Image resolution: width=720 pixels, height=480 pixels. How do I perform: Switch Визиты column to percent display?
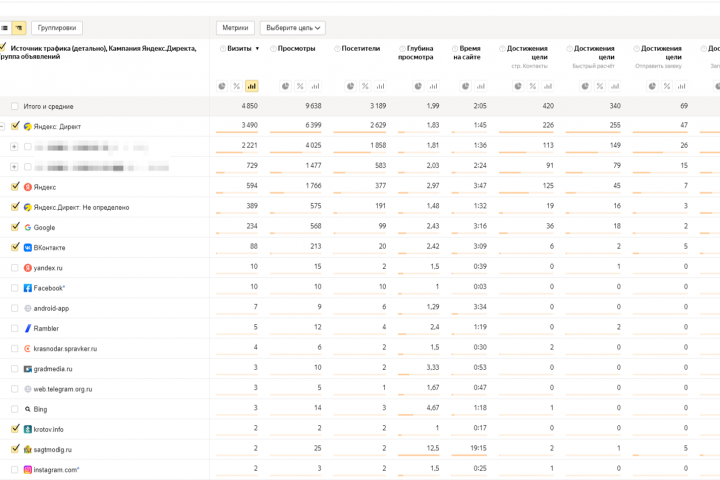click(x=236, y=86)
